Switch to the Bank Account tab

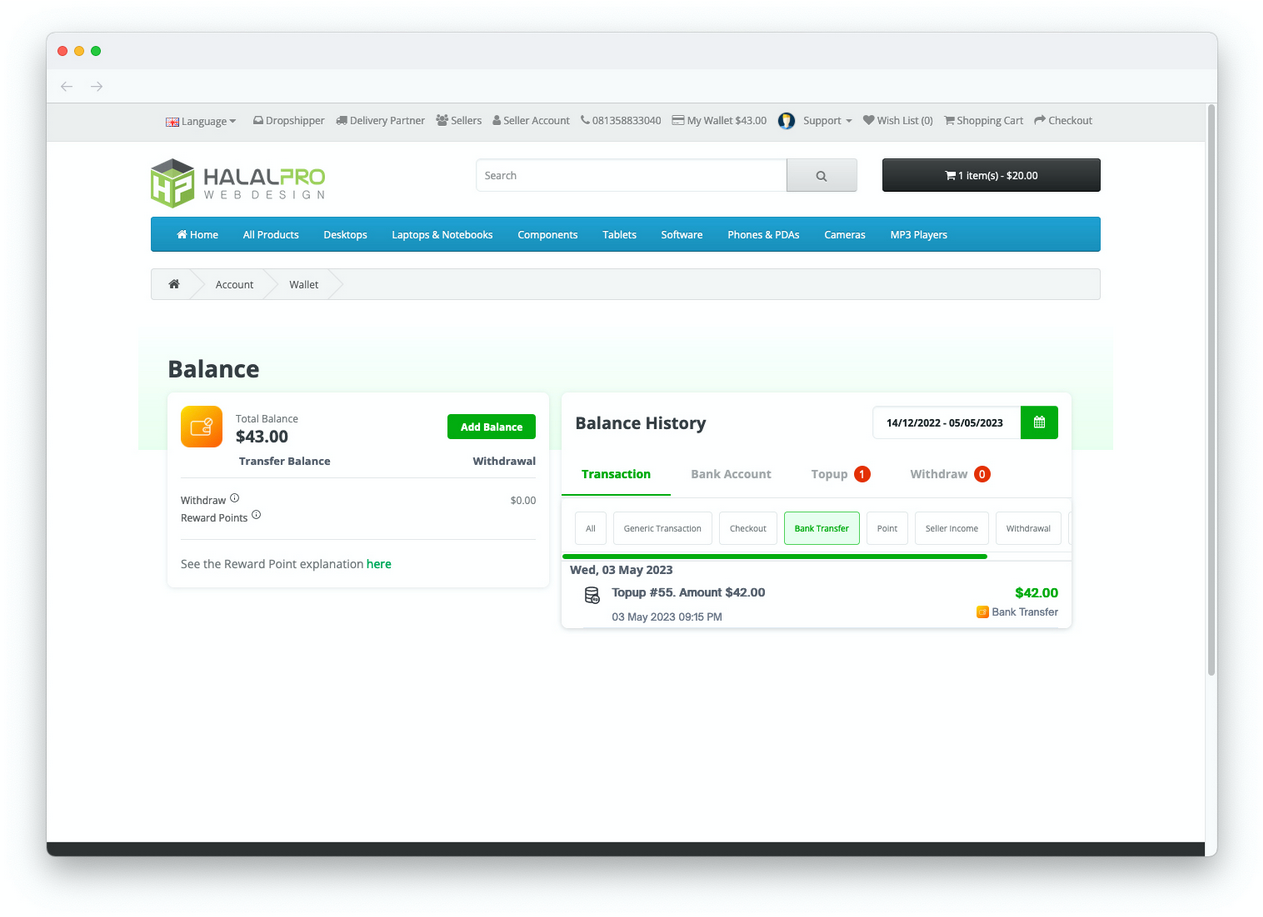click(730, 474)
